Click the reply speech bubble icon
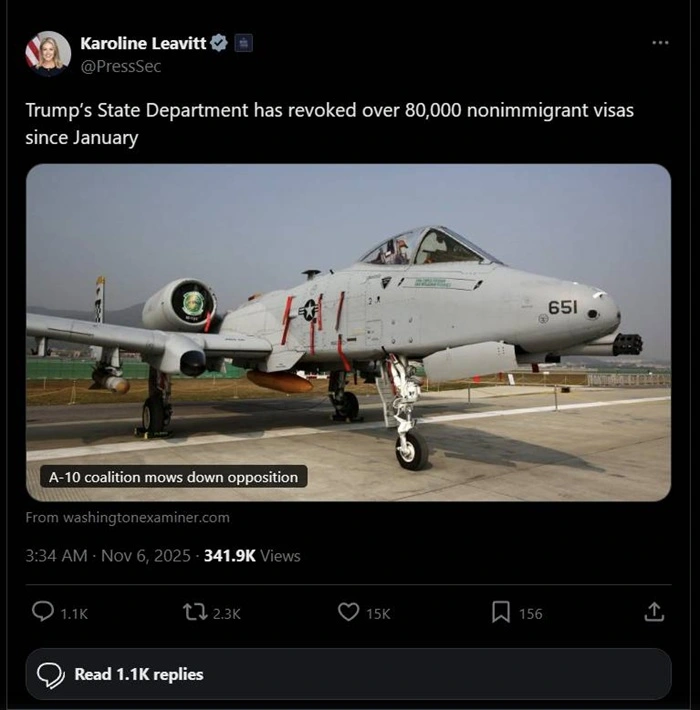The width and height of the screenshot is (700, 710). click(43, 612)
